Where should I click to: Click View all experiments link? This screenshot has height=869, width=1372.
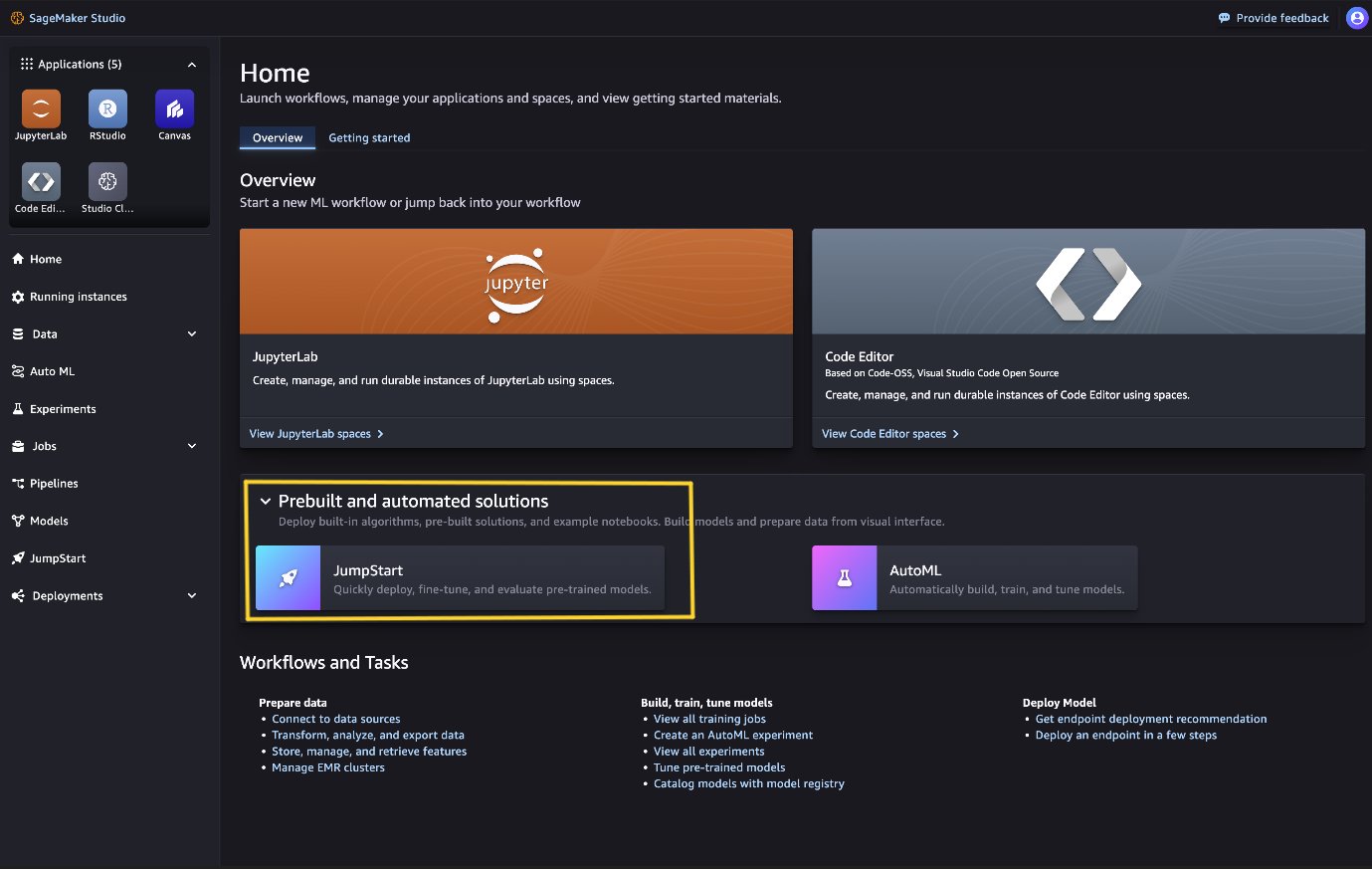709,752
